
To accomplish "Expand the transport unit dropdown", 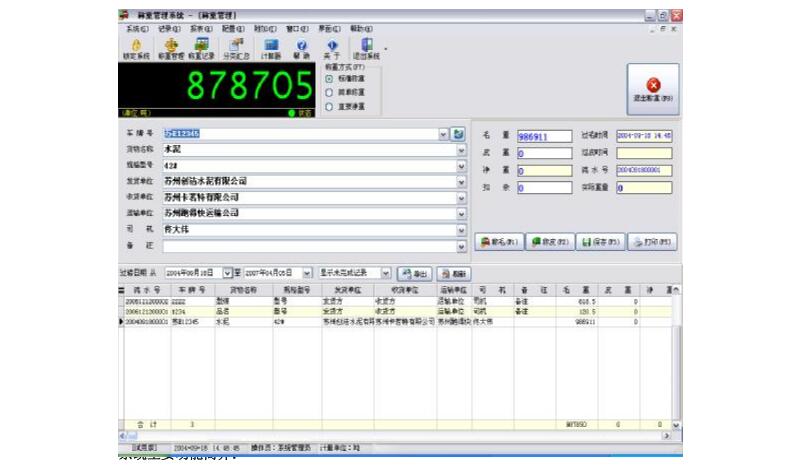I will 461,214.
